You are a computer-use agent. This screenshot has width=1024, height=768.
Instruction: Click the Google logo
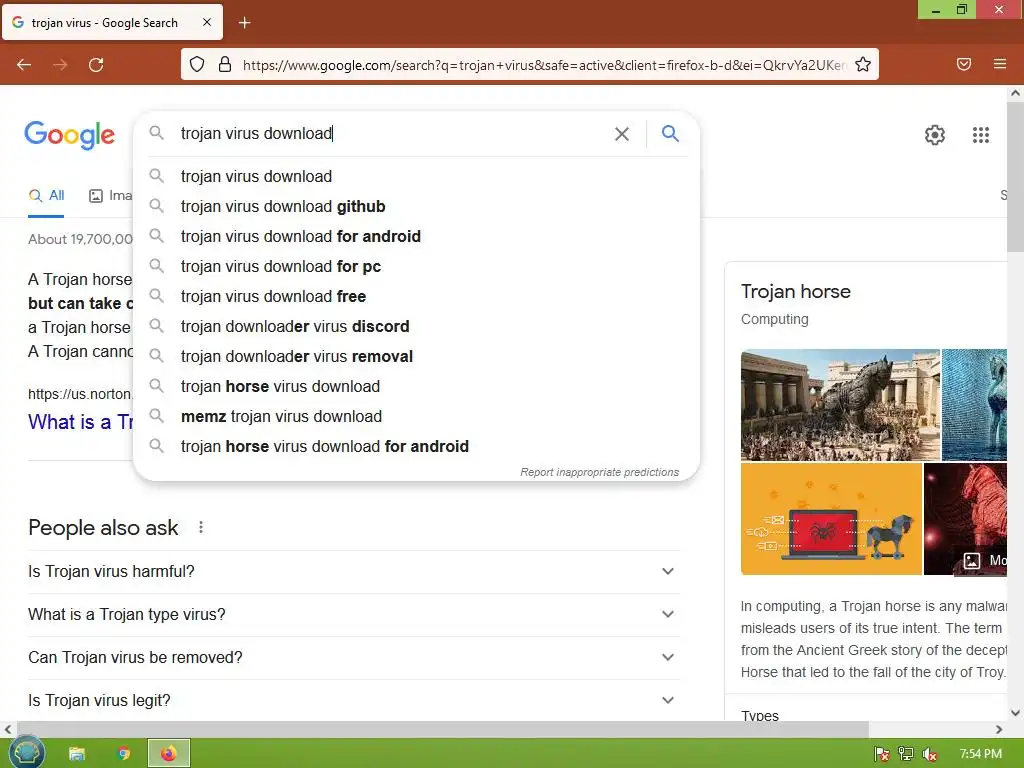point(70,135)
